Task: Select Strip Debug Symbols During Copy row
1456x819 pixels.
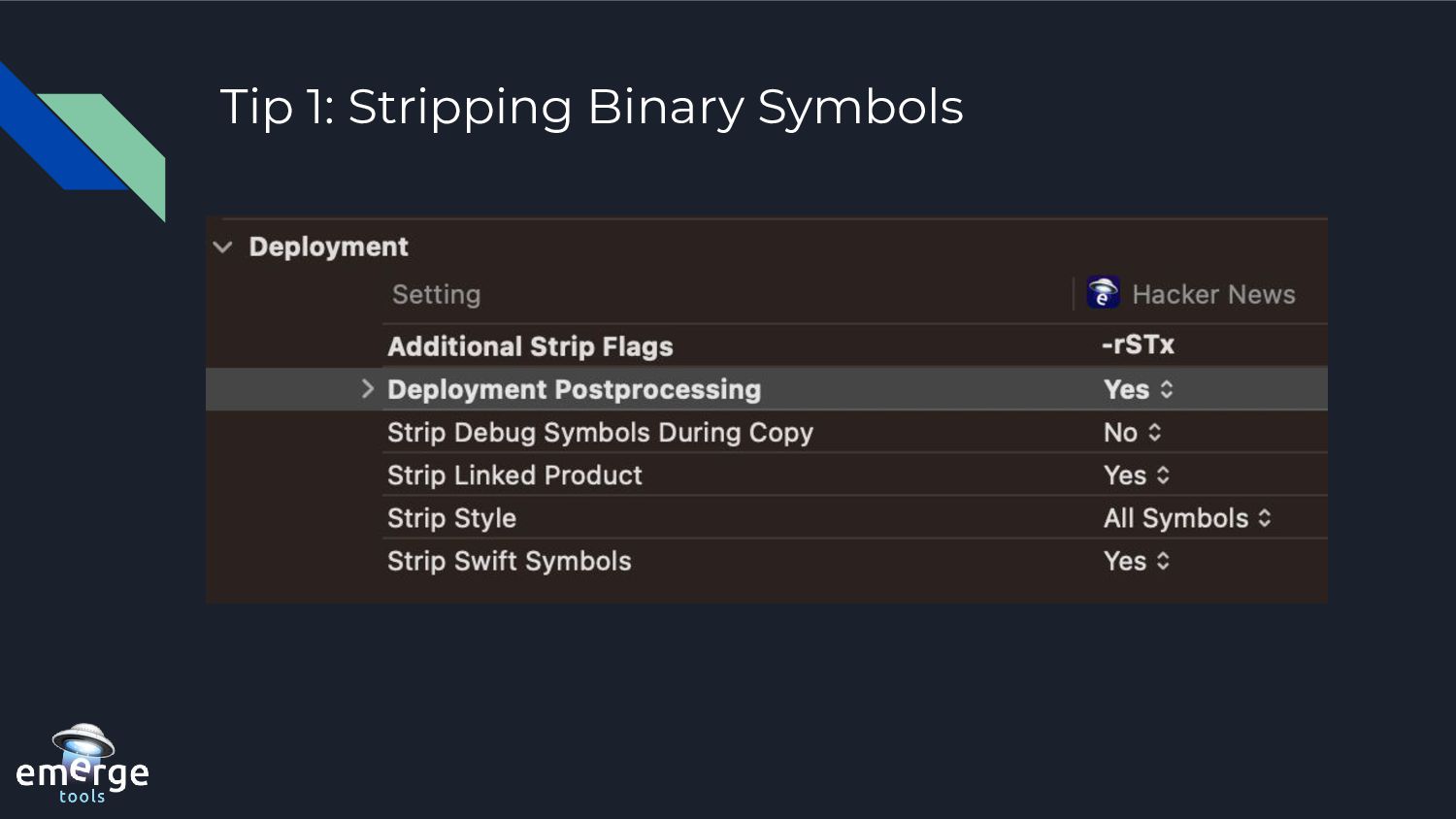Action: 600,433
